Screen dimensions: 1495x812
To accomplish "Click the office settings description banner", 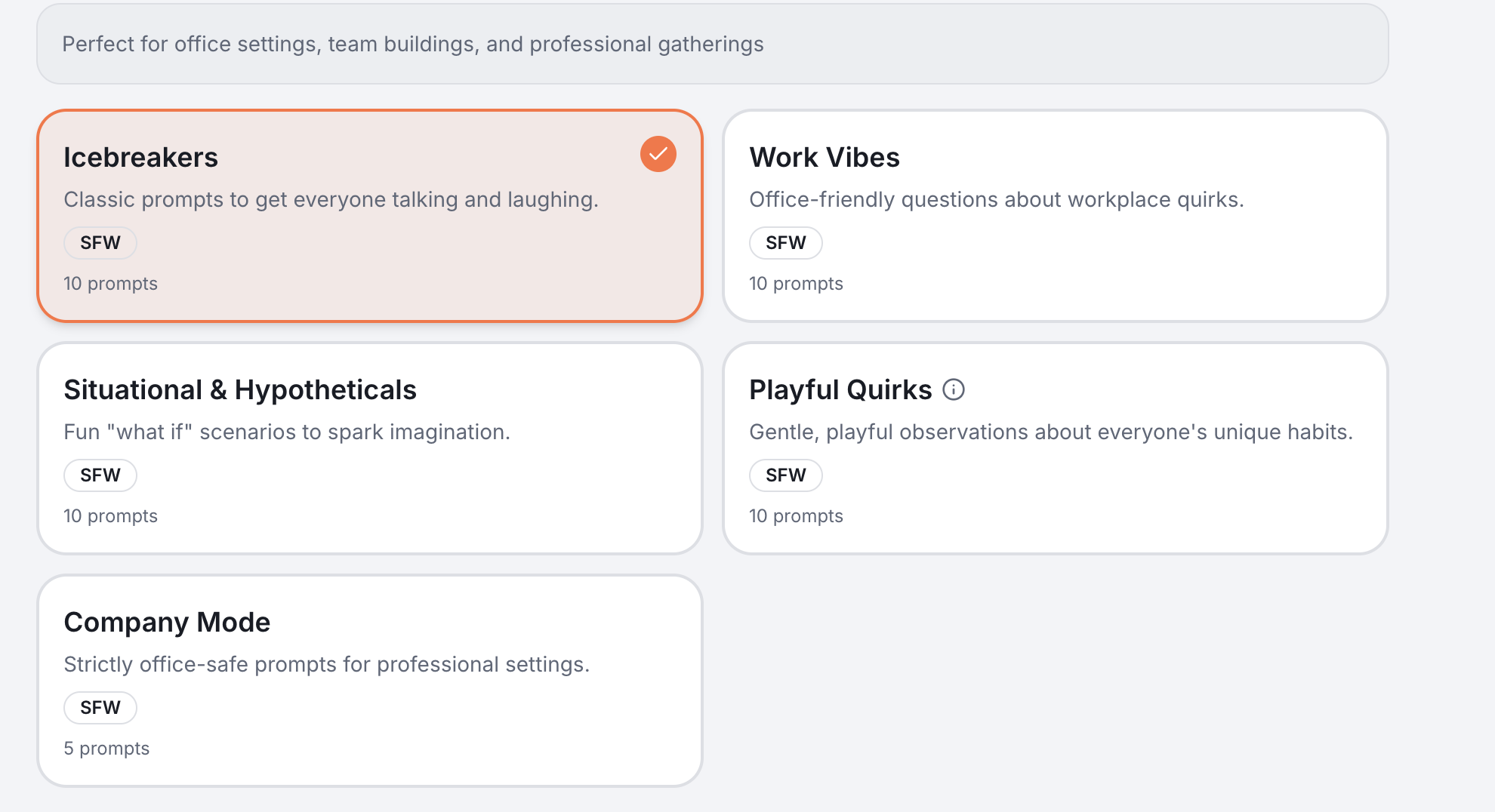I will [x=713, y=44].
